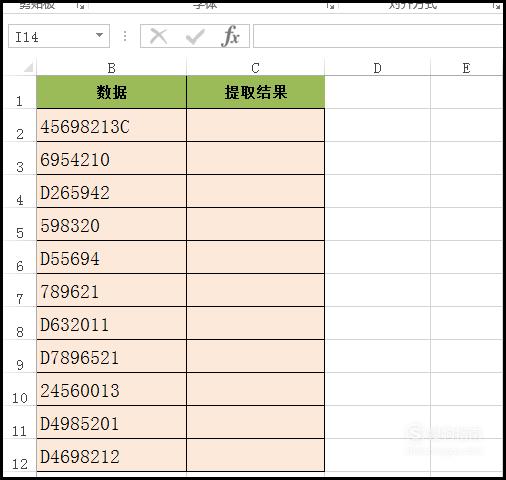The height and width of the screenshot is (480, 506).
Task: Click empty result cell C3 beside 6954210
Action: tap(255, 158)
